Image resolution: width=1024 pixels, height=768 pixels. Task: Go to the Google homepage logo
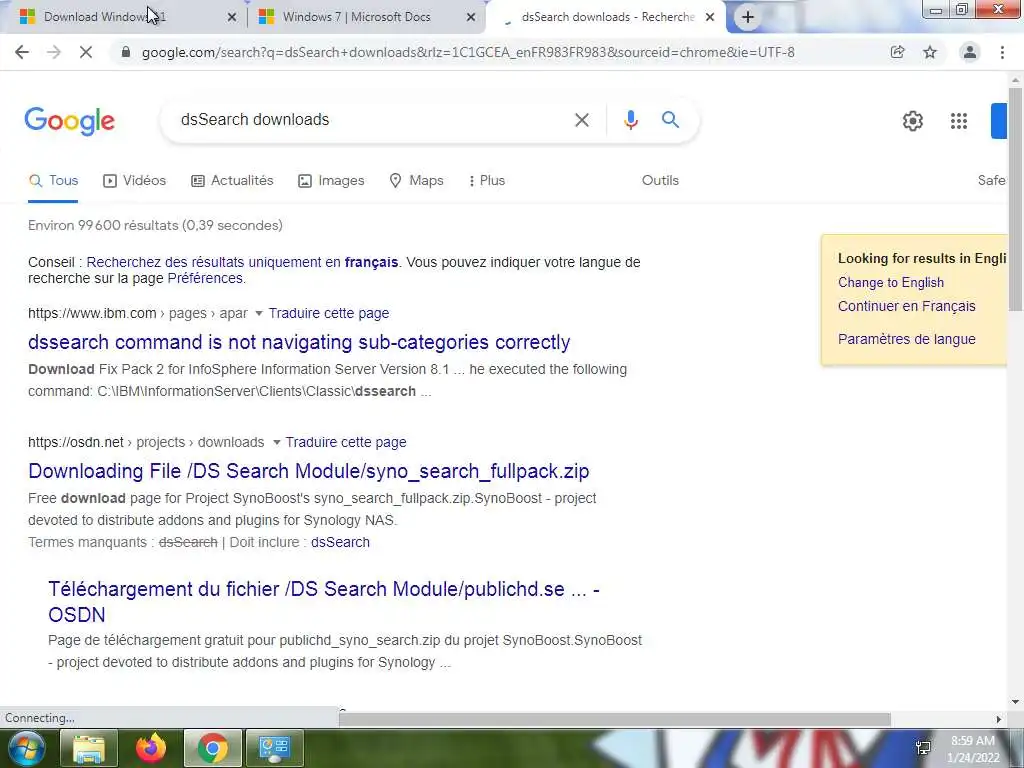(70, 121)
